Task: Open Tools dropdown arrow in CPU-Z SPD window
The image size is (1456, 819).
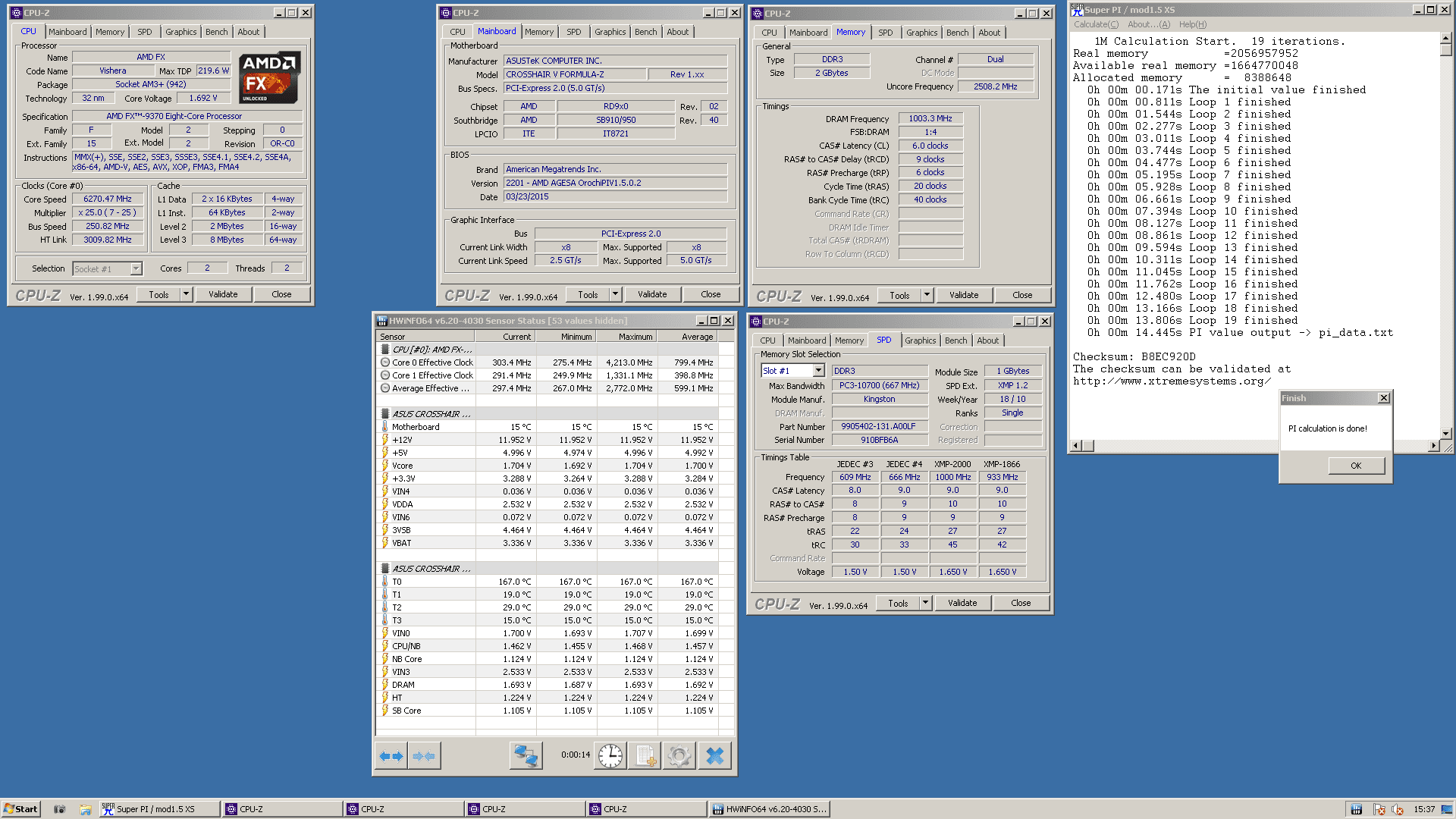Action: point(925,603)
